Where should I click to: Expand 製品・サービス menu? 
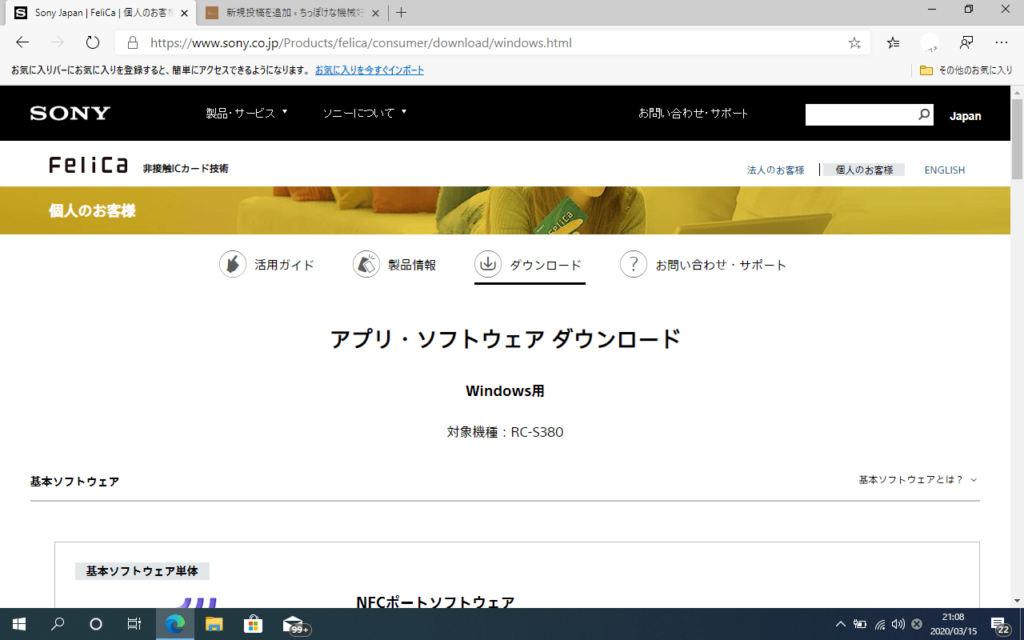pyautogui.click(x=246, y=113)
